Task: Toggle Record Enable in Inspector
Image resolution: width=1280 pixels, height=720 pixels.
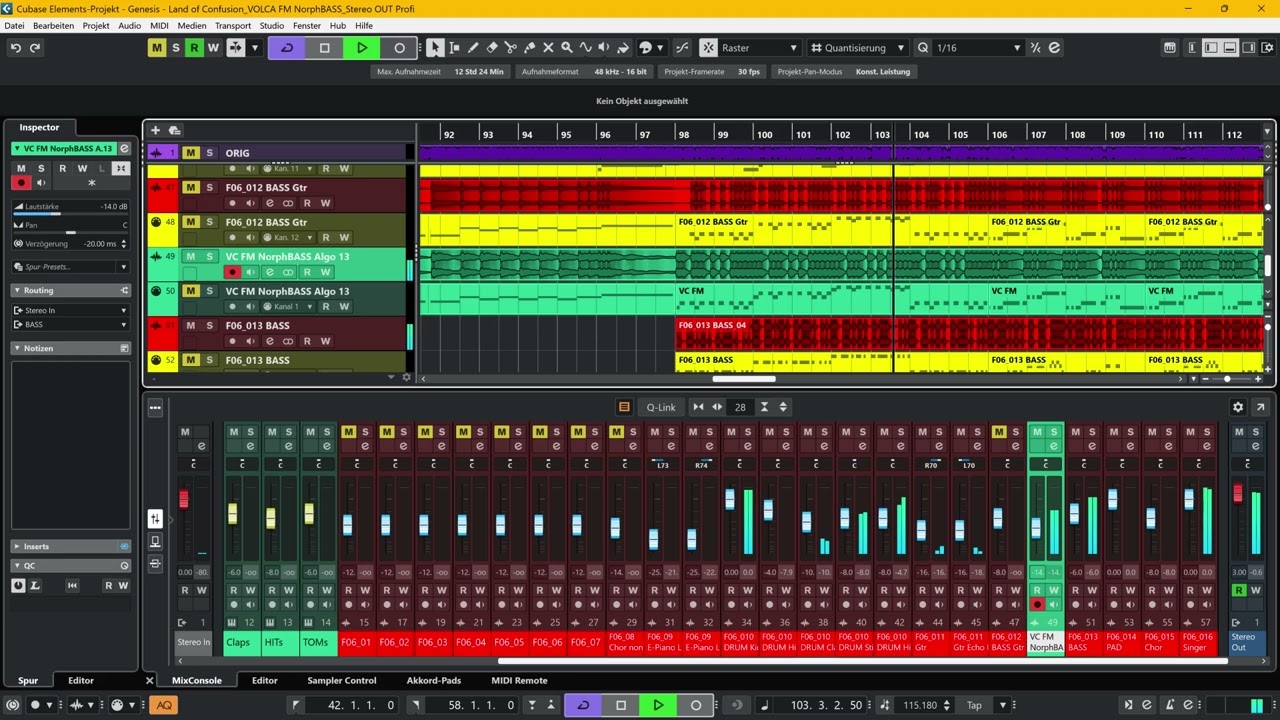Action: click(21, 183)
